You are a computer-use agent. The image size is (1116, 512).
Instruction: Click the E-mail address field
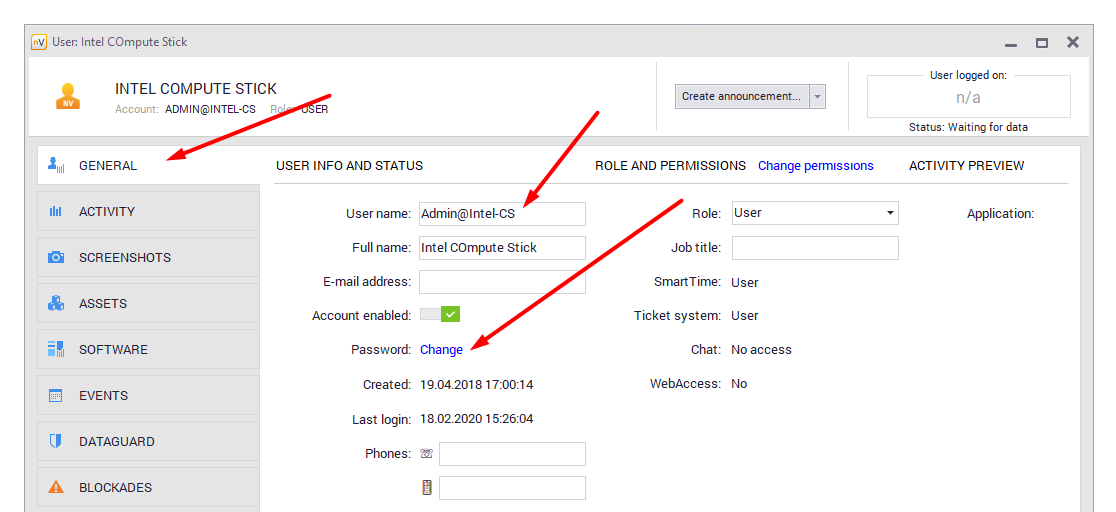point(502,282)
